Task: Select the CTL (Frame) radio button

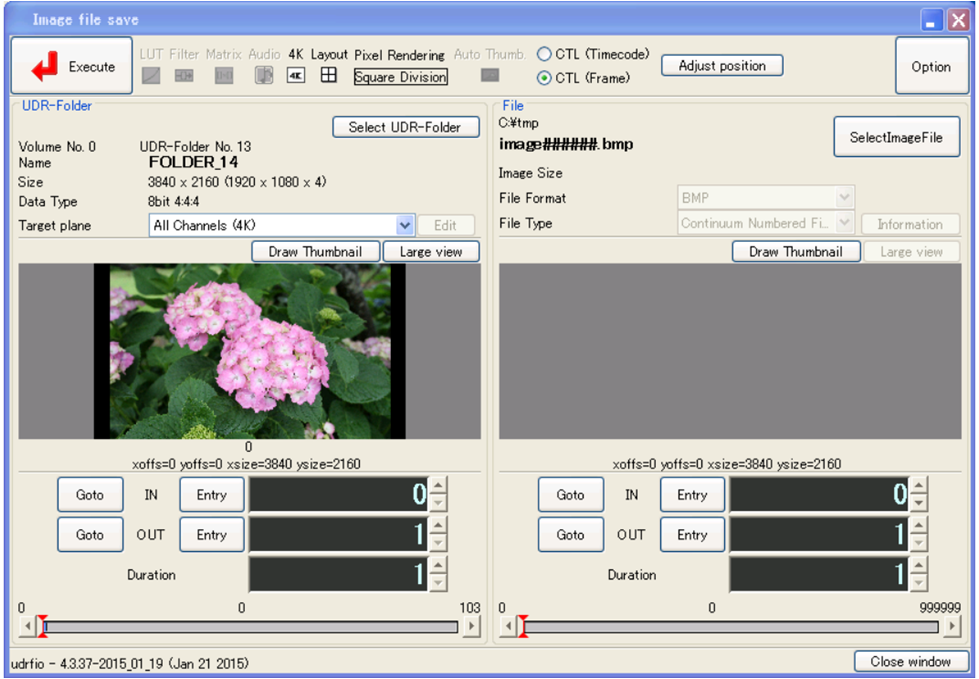Action: coord(543,76)
